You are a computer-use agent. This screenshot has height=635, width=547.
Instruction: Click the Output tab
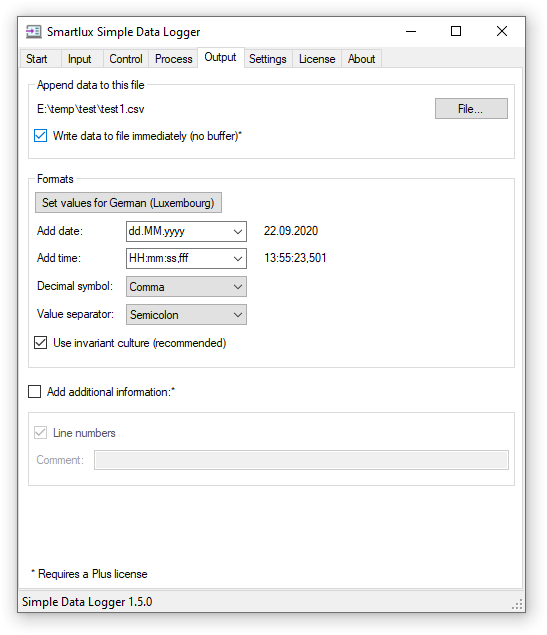point(221,58)
